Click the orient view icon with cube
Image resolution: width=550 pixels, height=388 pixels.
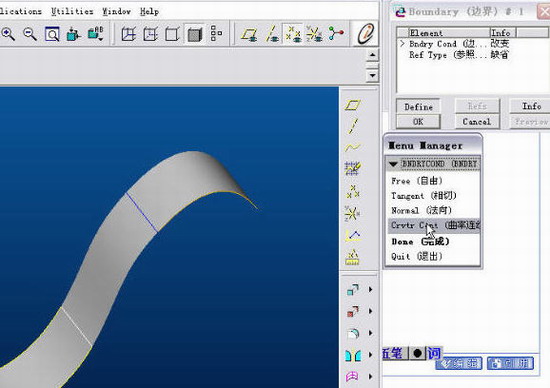pyautogui.click(x=73, y=34)
